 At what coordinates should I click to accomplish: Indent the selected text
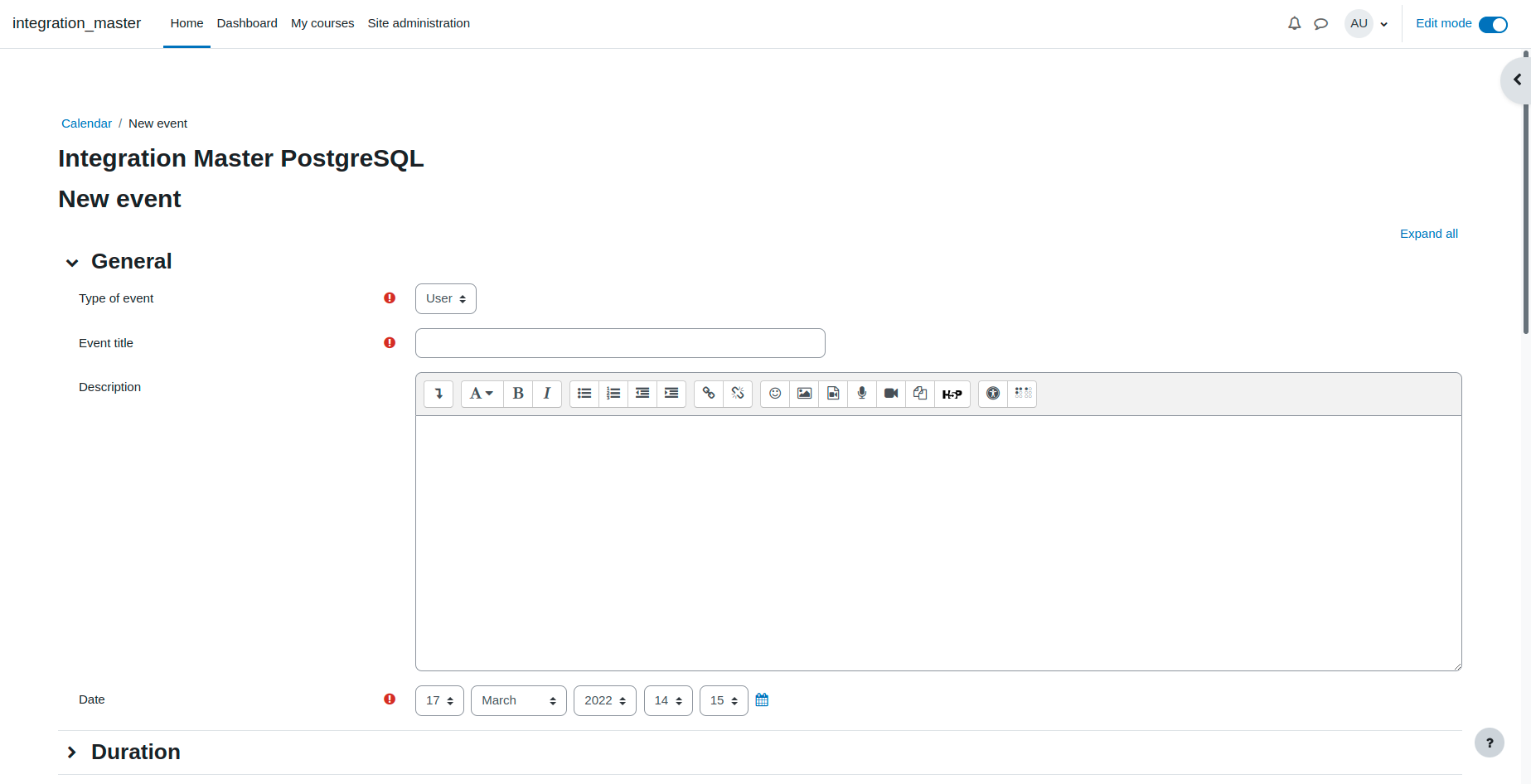[x=671, y=394]
